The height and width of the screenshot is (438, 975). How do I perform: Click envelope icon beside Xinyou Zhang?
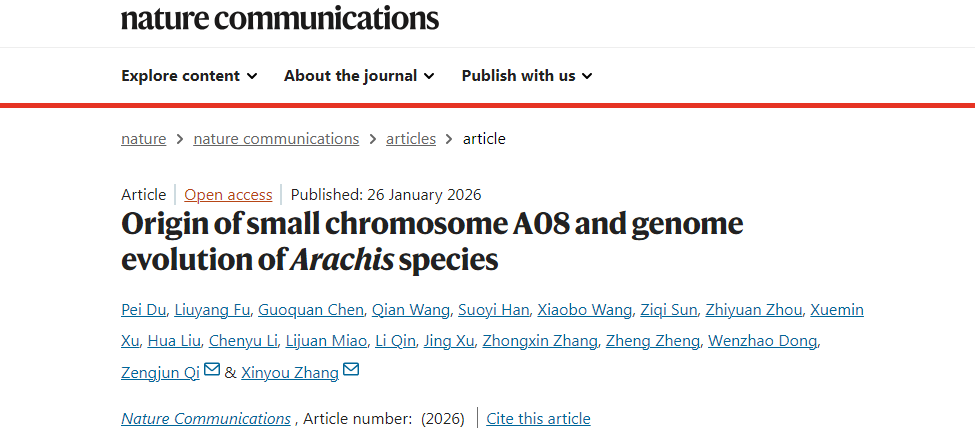point(350,370)
